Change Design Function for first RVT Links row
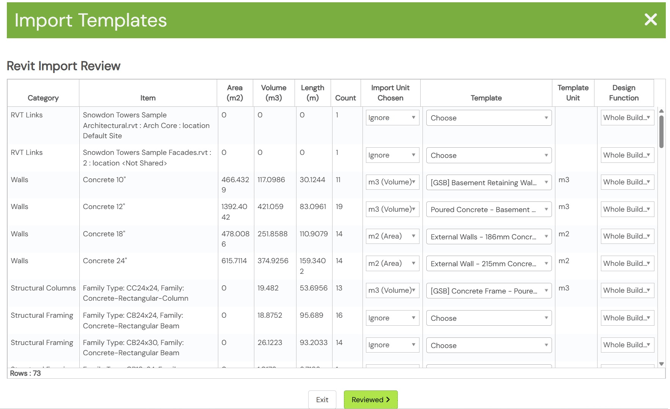Screen dimensions: 670x409 (x=627, y=118)
